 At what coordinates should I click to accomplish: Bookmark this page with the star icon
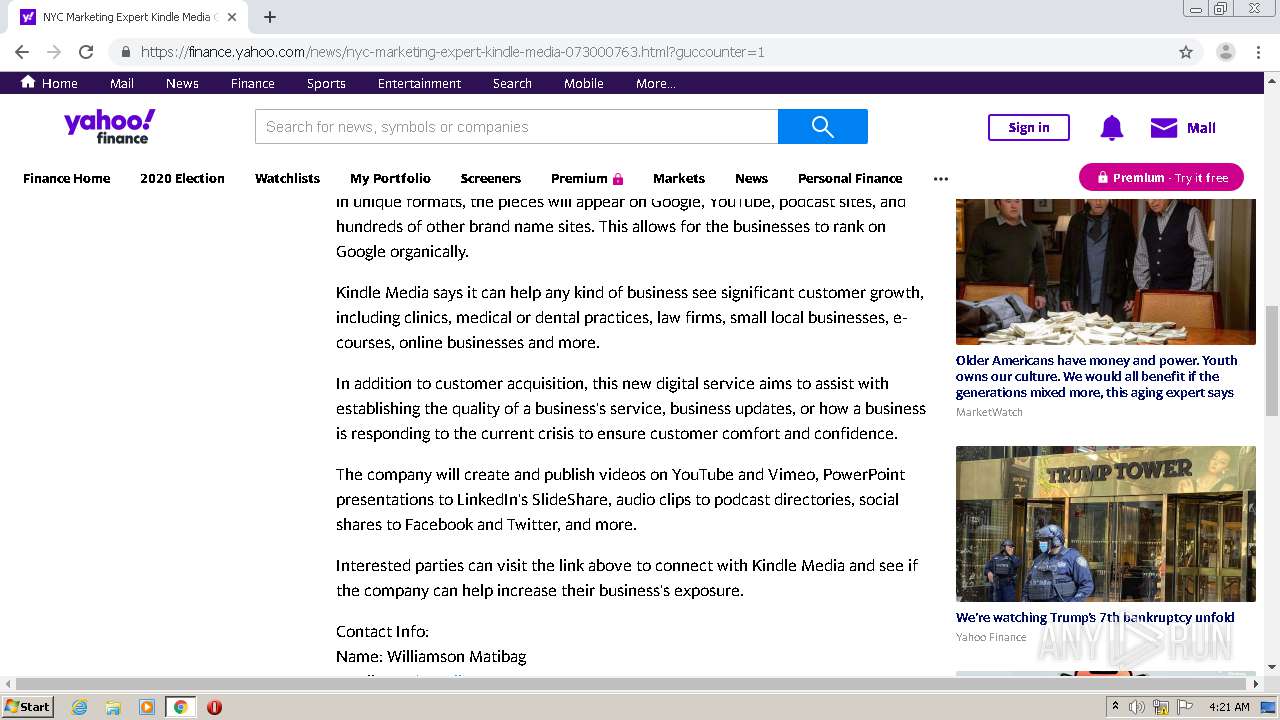1186,52
